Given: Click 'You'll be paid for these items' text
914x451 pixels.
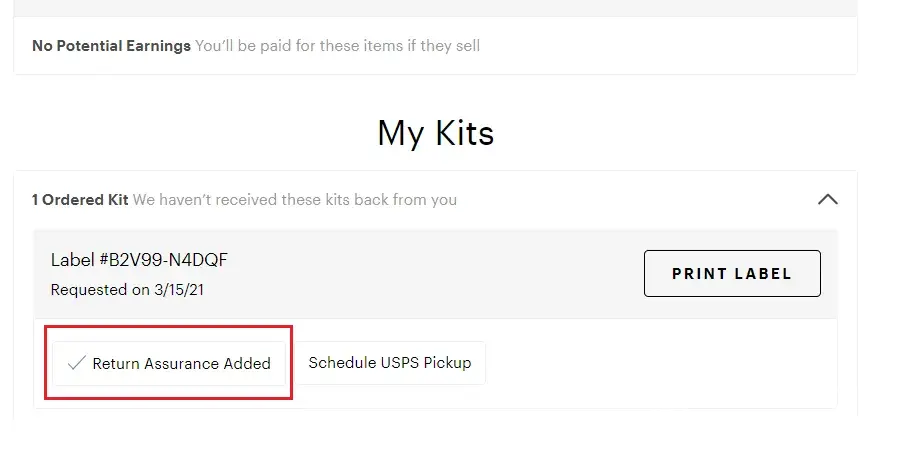Looking at the screenshot, I should click(337, 46).
